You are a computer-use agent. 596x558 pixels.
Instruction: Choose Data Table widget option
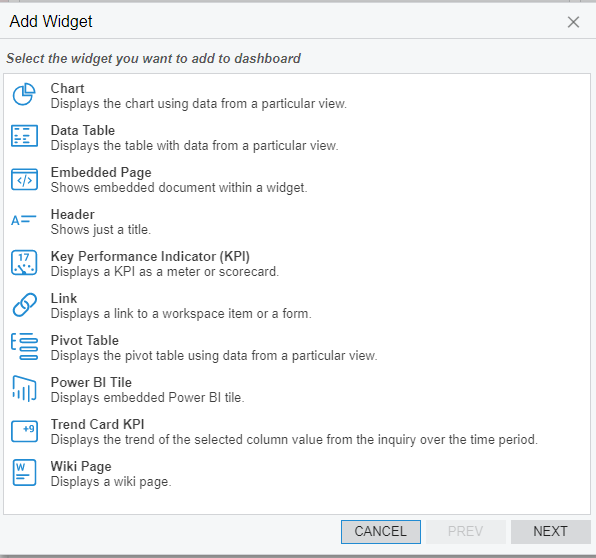(x=83, y=130)
